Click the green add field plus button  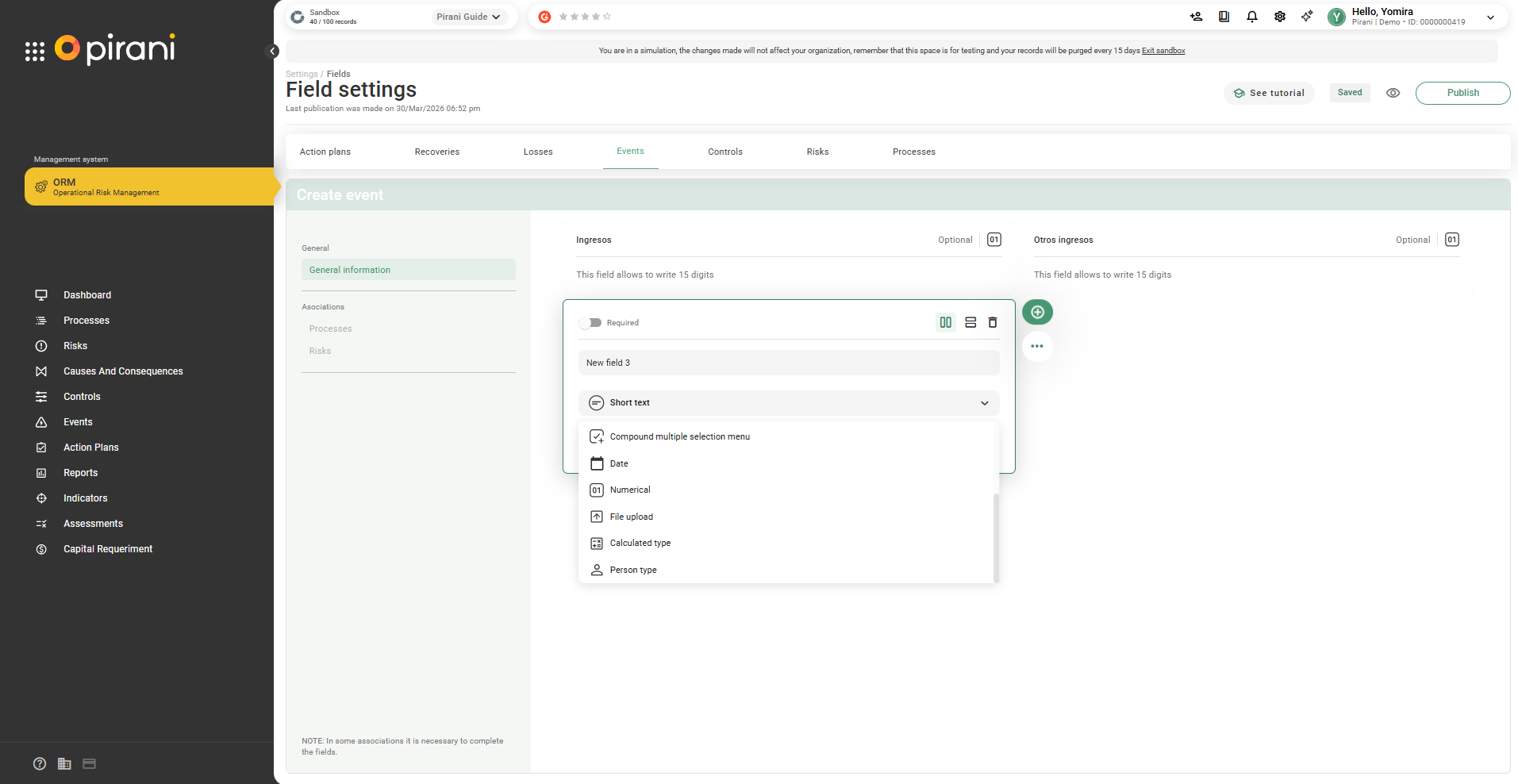(1037, 312)
